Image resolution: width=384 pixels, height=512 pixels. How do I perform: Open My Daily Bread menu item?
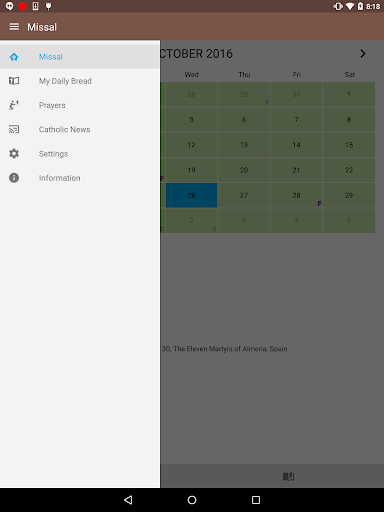point(80,81)
